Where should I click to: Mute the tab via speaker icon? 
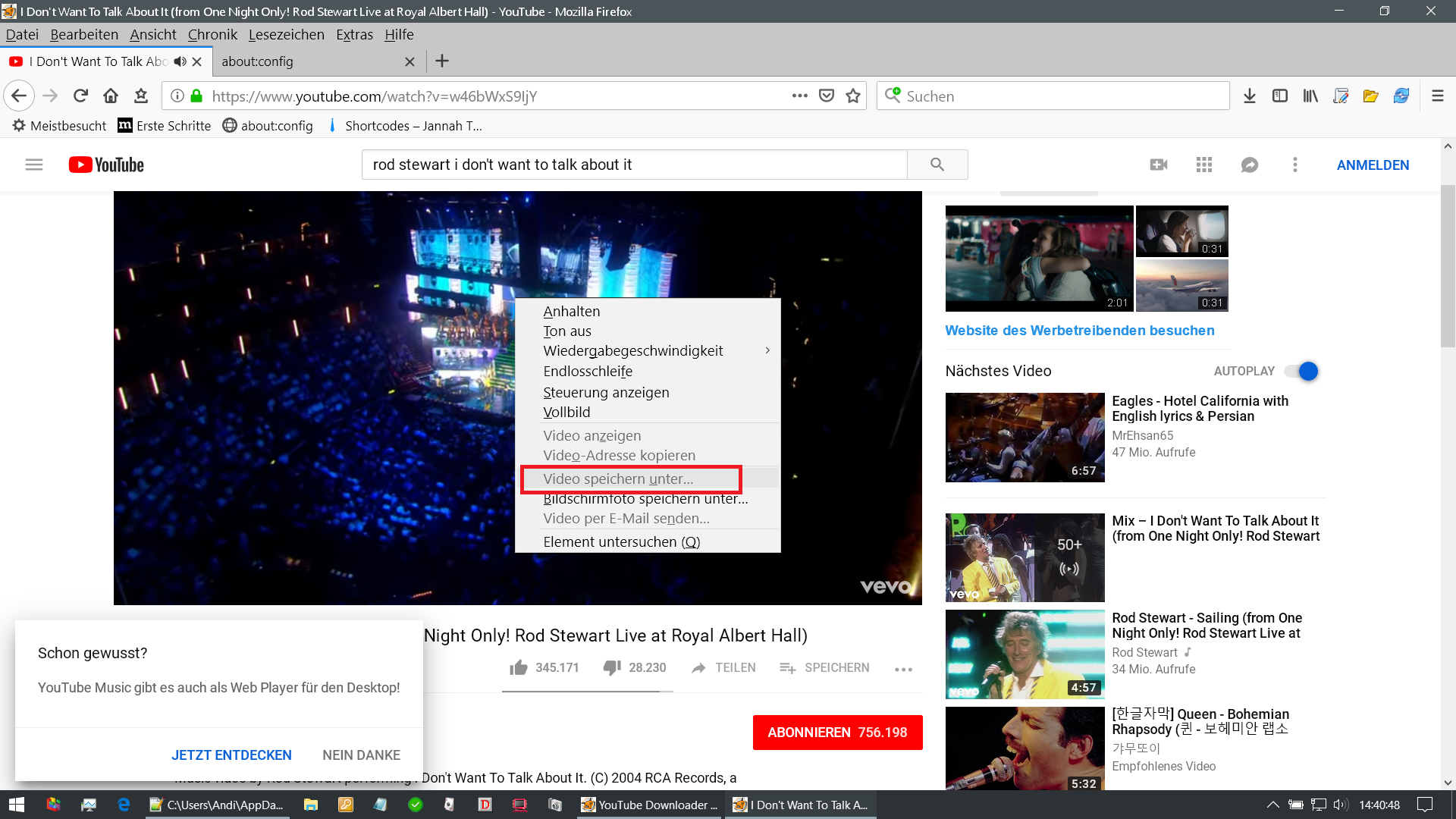coord(180,61)
